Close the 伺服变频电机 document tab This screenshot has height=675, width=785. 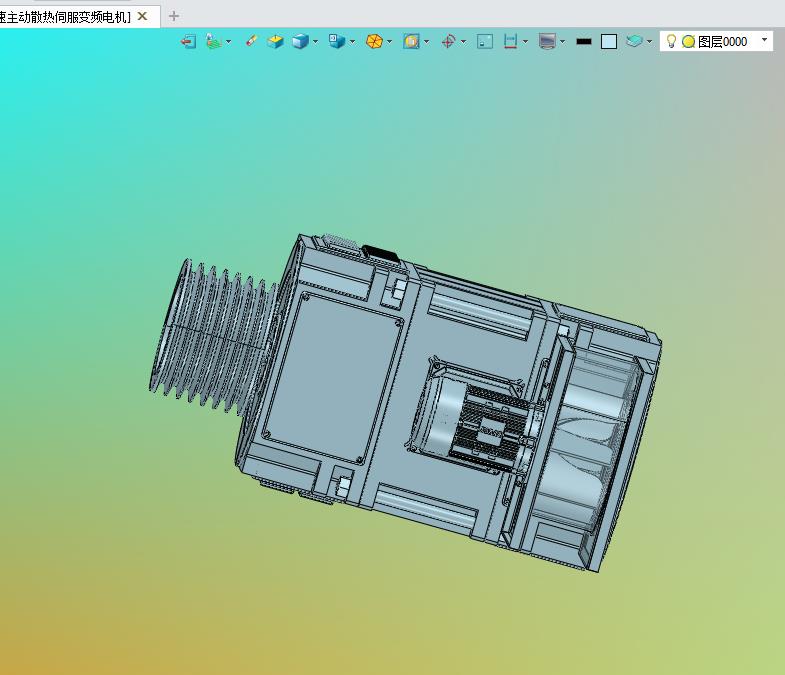click(143, 16)
